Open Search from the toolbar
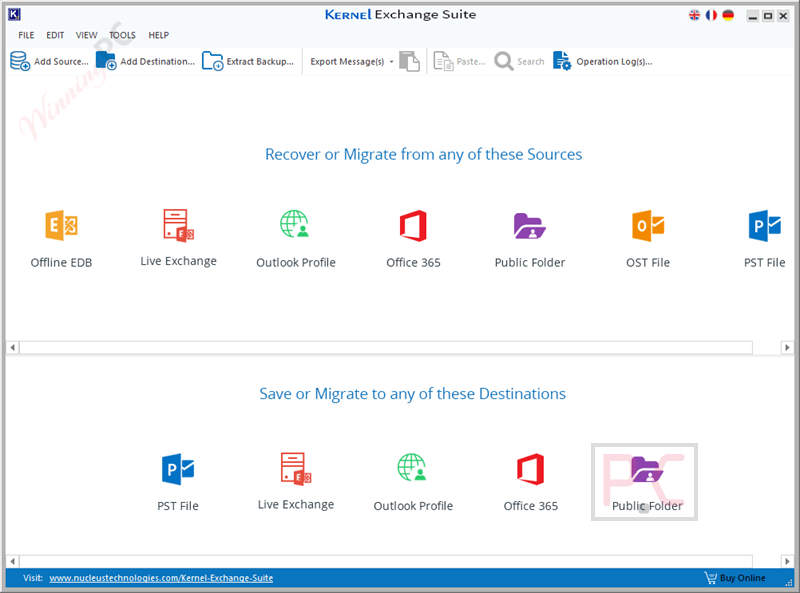 pyautogui.click(x=519, y=61)
